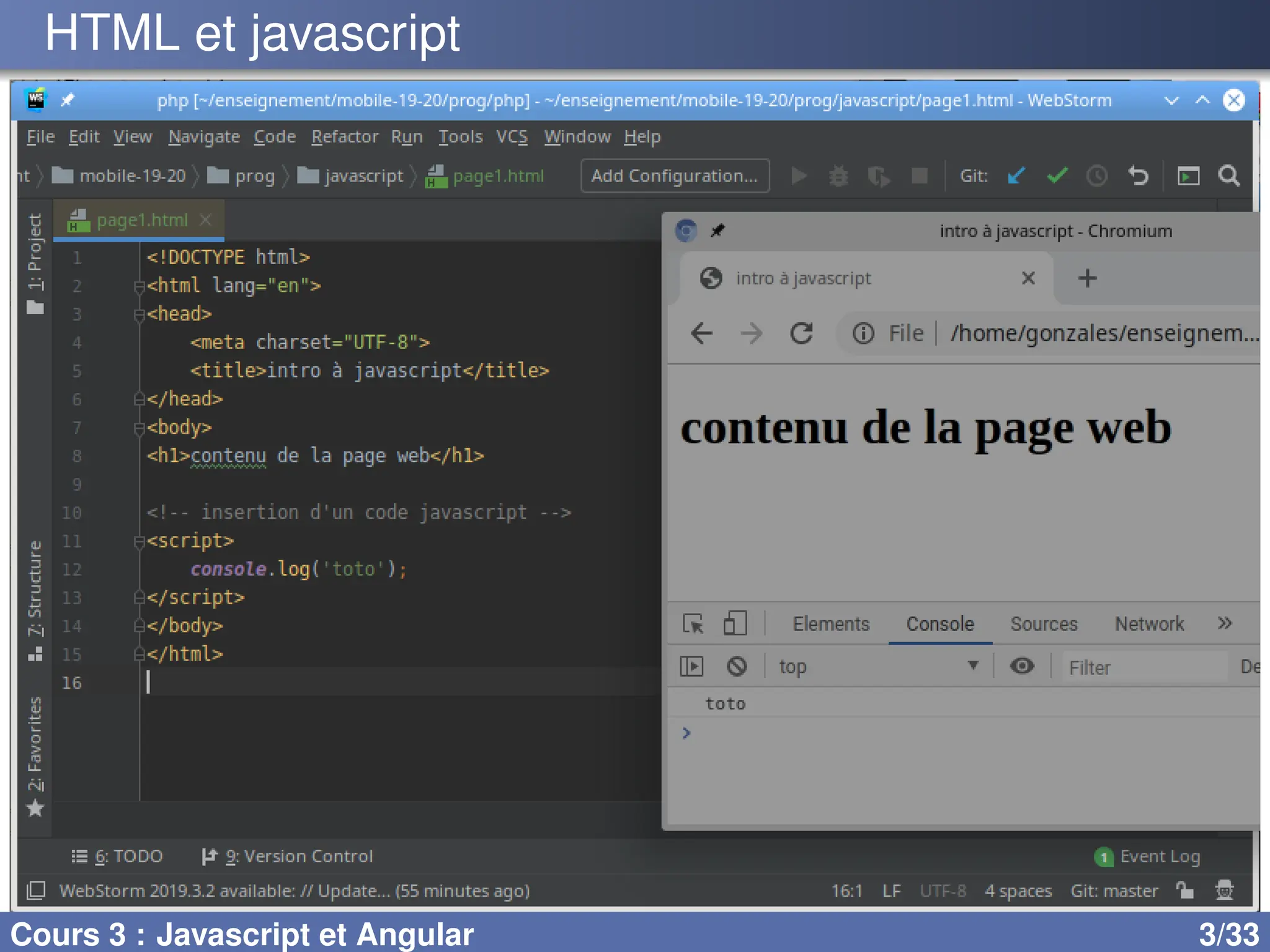Click the lock read-only status icon

1185,891
